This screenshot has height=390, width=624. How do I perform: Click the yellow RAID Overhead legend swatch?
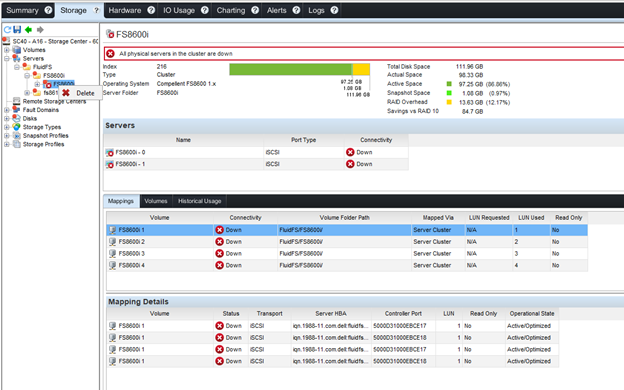coord(449,102)
